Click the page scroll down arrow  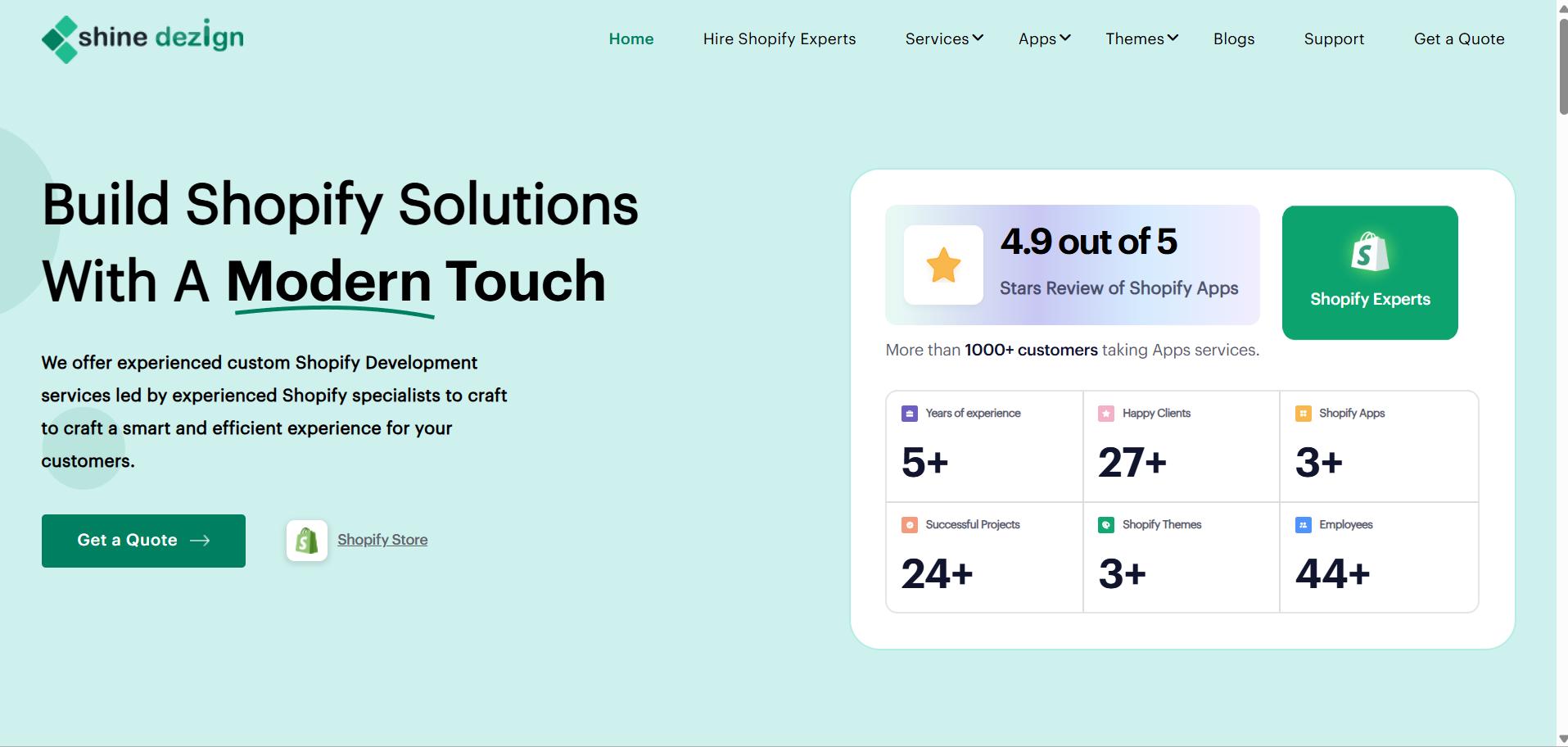pyautogui.click(x=1562, y=740)
